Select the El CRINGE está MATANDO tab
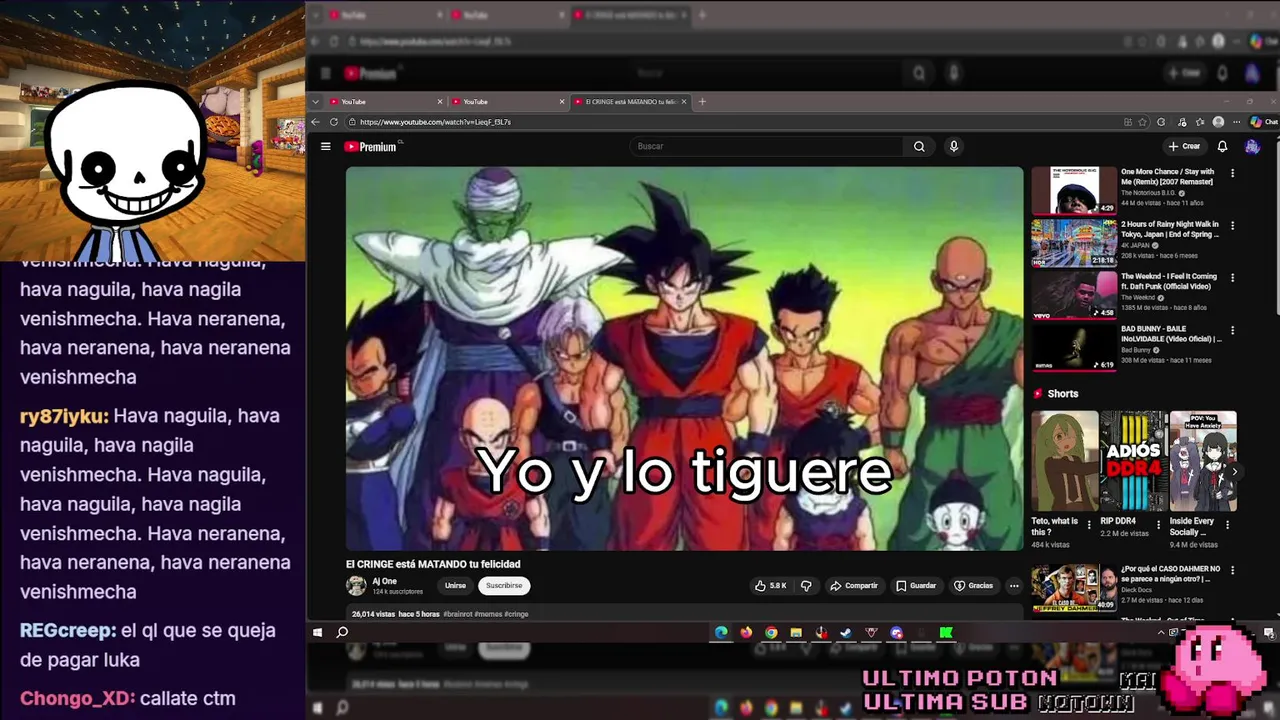The height and width of the screenshot is (720, 1280). coord(630,101)
